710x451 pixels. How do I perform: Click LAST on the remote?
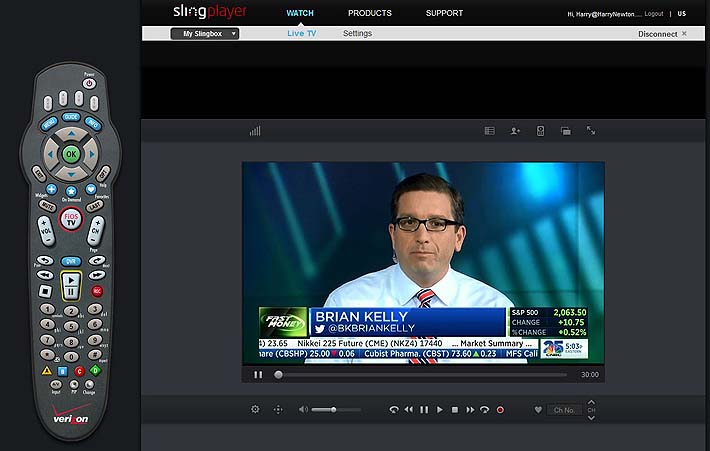point(95,206)
